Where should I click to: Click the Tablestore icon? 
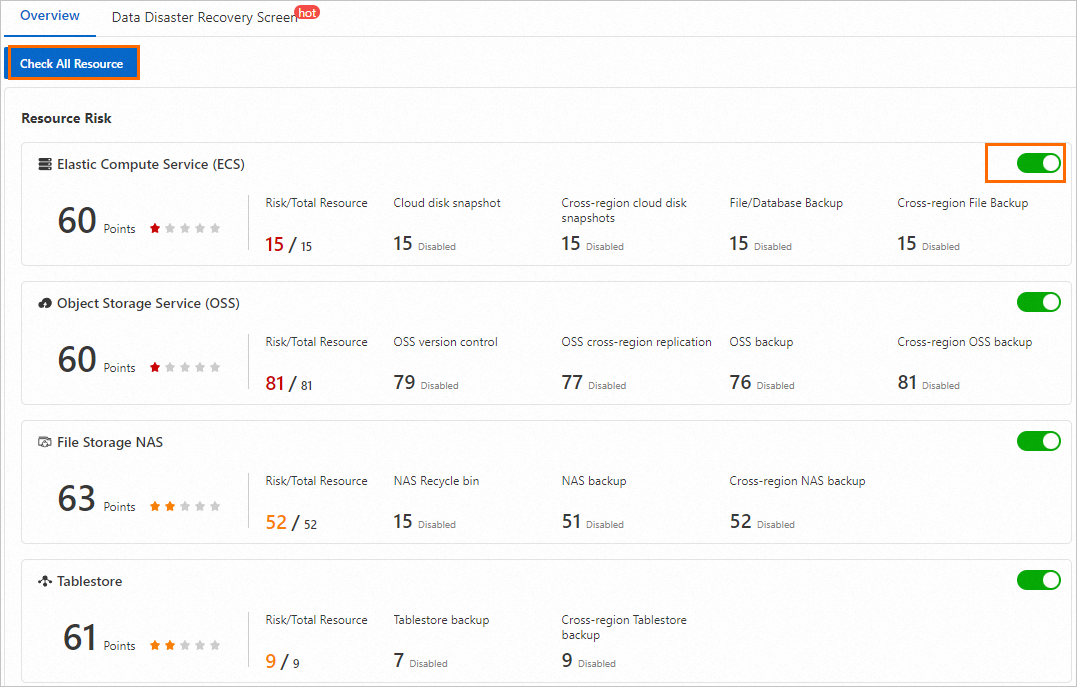45,581
